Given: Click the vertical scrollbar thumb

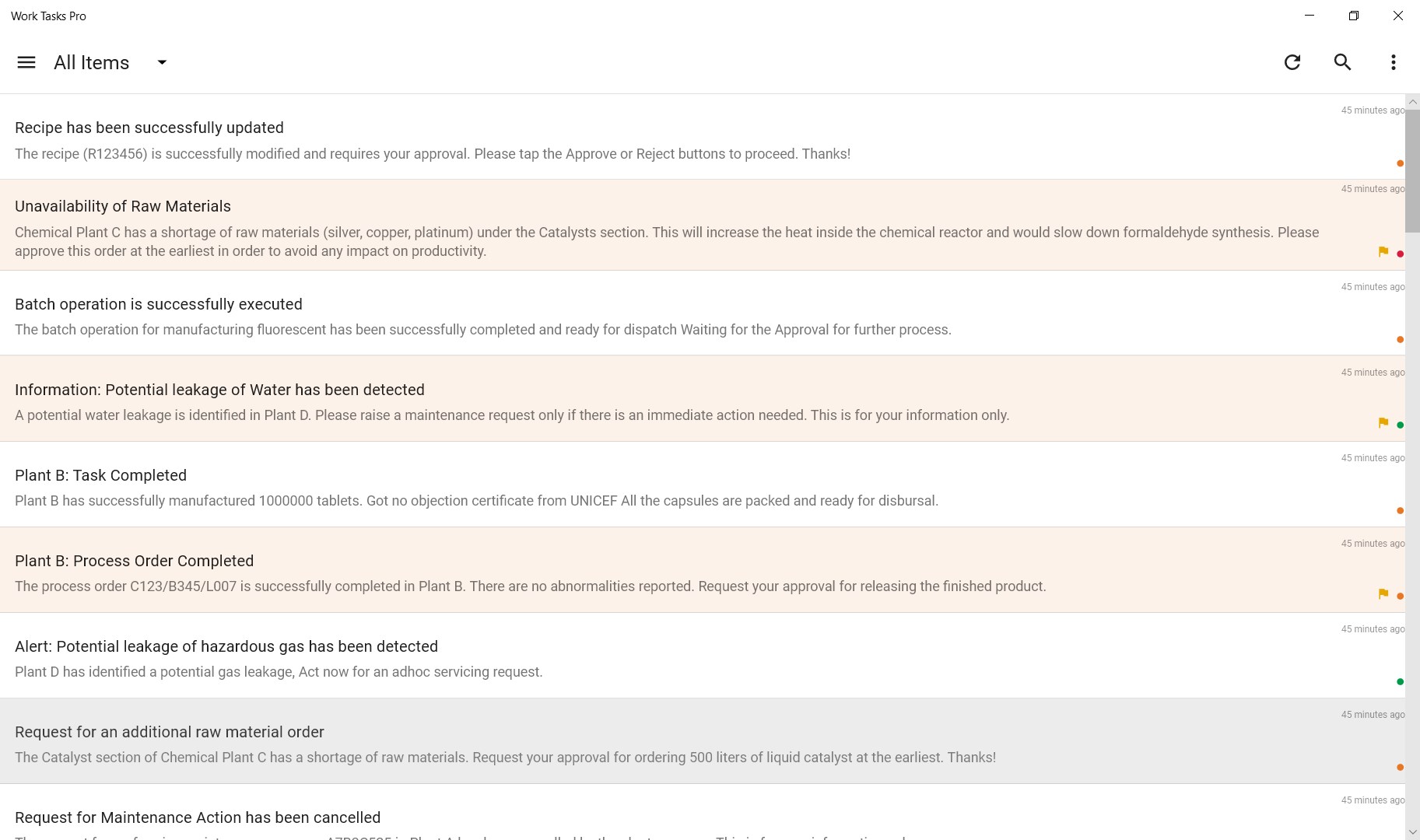Looking at the screenshot, I should click(1412, 171).
